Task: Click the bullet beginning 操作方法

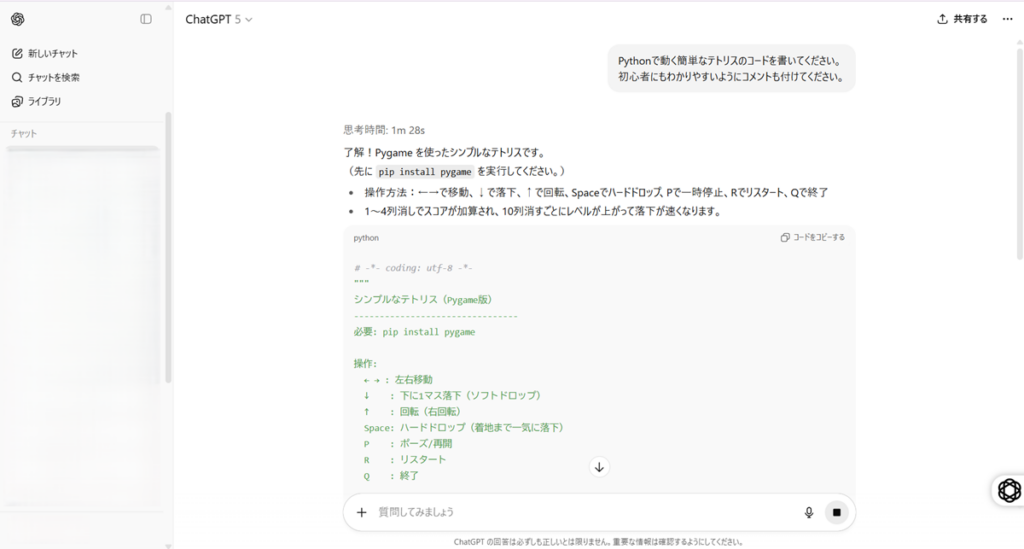Action: [596, 193]
